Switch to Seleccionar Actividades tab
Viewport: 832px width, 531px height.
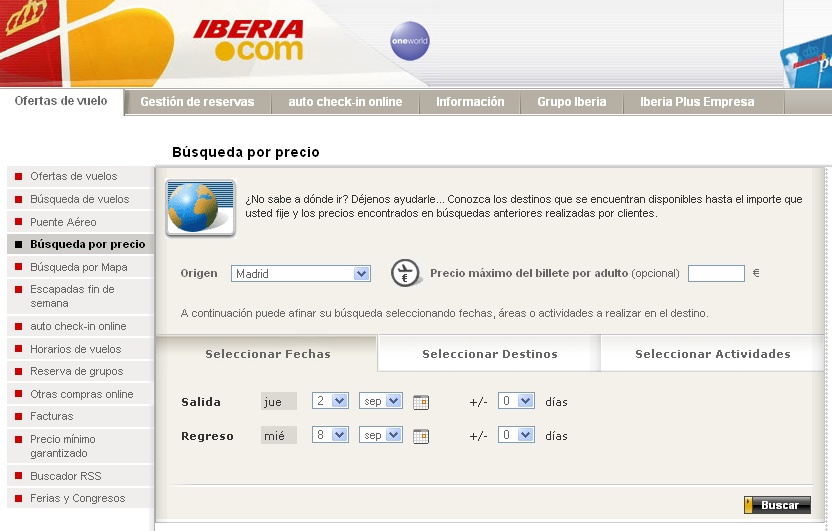pos(713,354)
